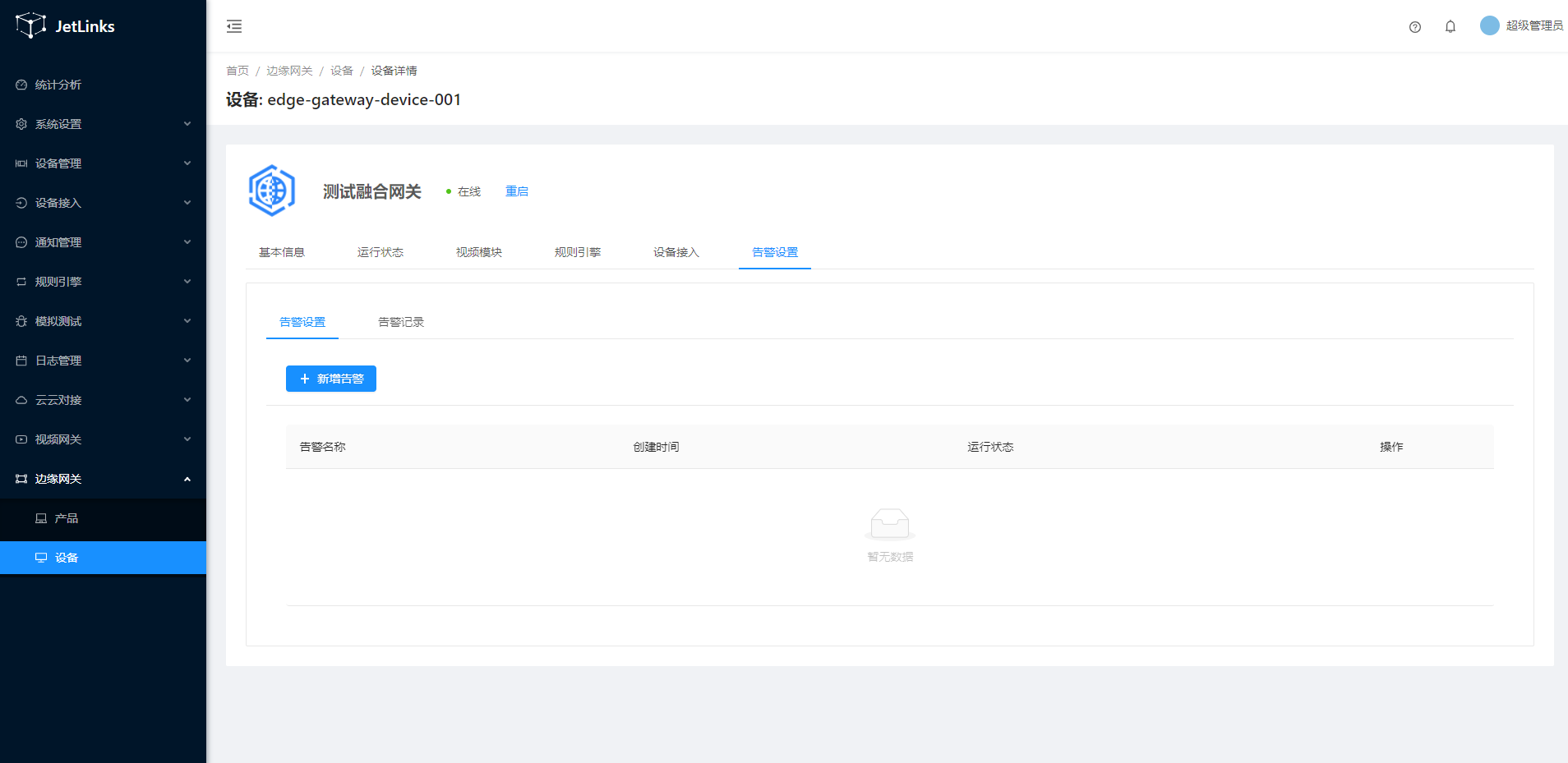Viewport: 1568px width, 763px height.
Task: Switch to the 告警记录 tab
Action: [400, 322]
